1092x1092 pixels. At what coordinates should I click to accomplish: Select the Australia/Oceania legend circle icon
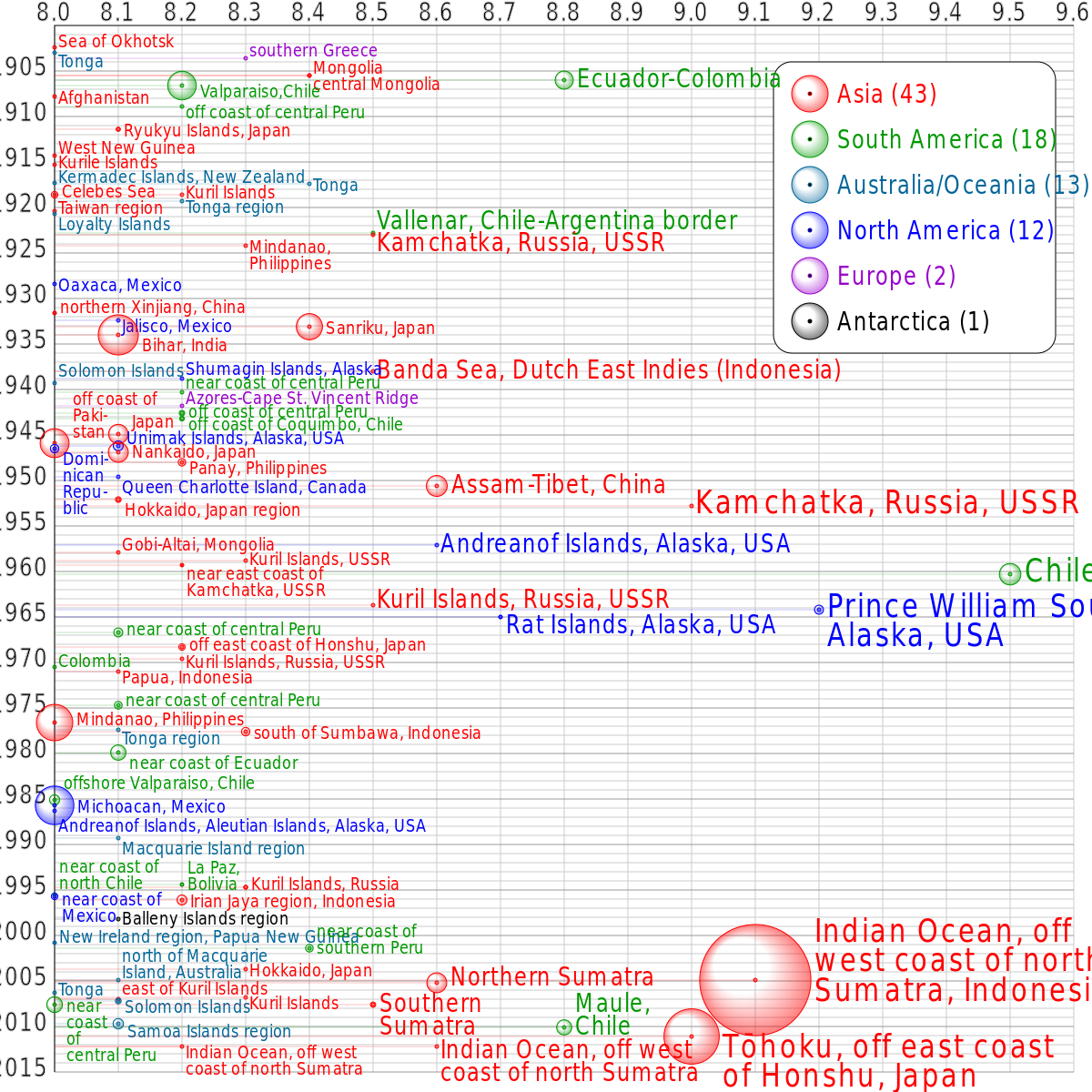pyautogui.click(x=809, y=185)
